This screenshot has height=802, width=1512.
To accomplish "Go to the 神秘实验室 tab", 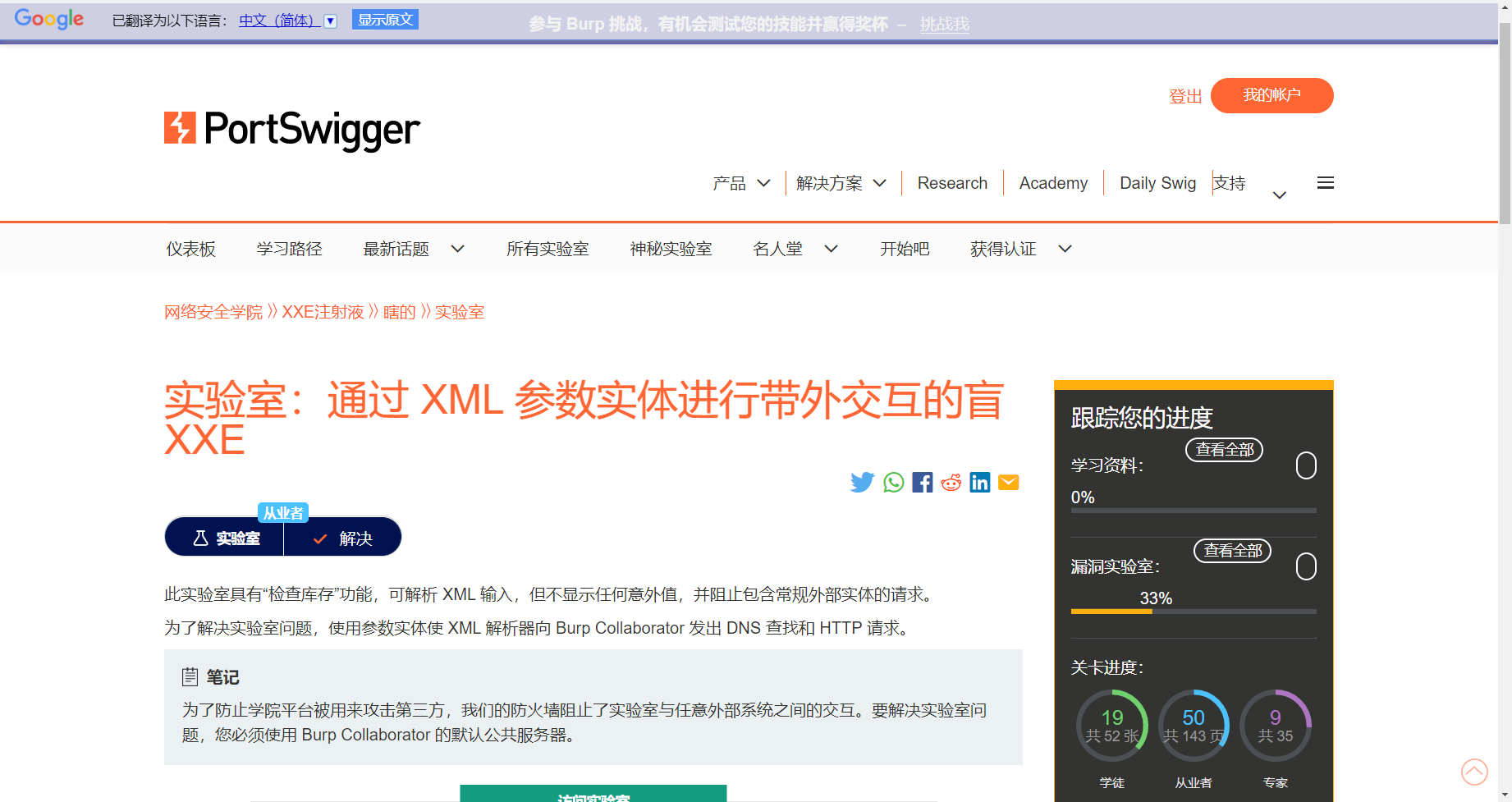I will pyautogui.click(x=671, y=249).
